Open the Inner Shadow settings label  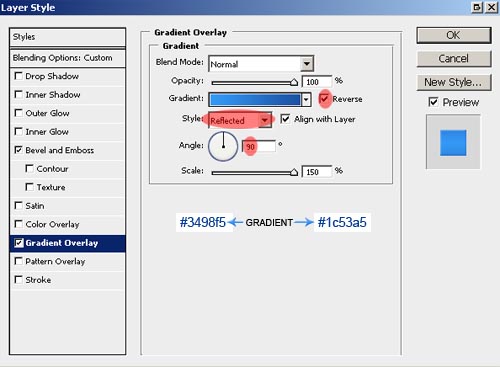coord(53,95)
